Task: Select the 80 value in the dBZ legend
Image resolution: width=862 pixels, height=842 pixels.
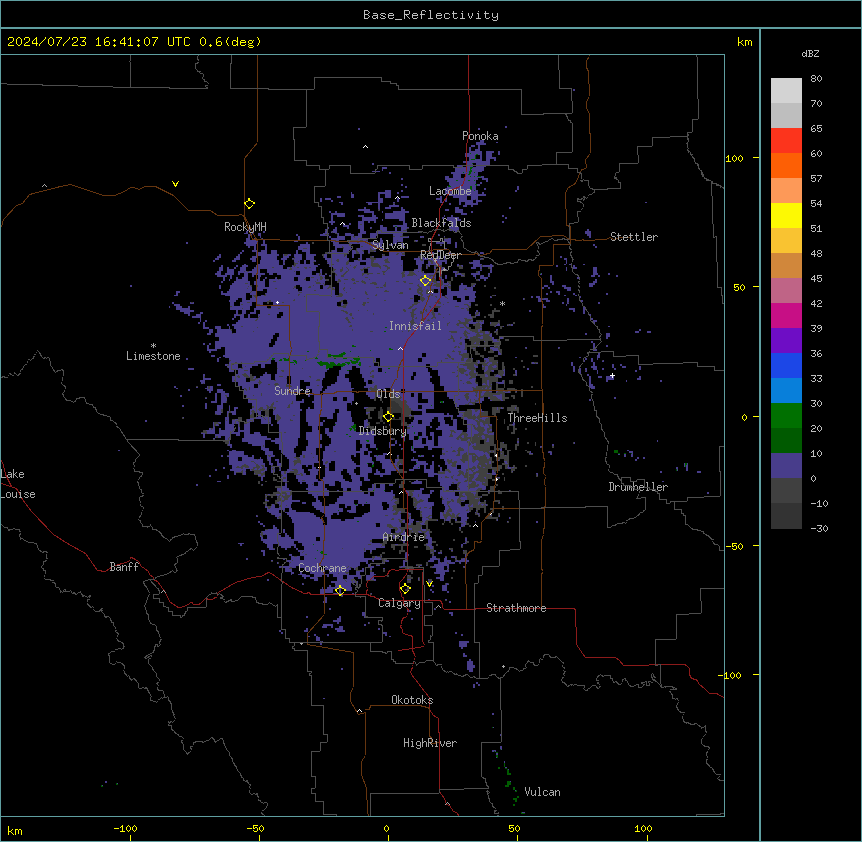Action: pos(816,79)
